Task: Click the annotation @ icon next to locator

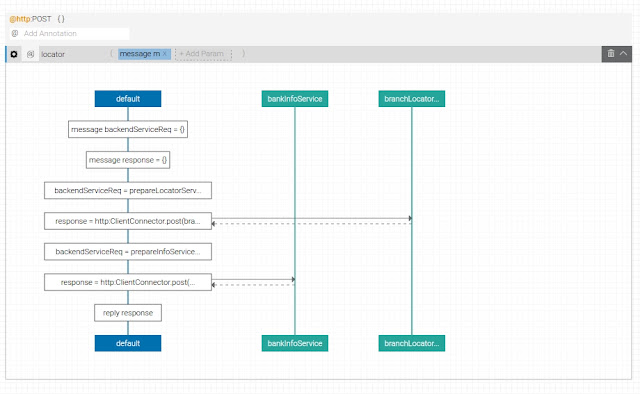Action: click(x=30, y=54)
